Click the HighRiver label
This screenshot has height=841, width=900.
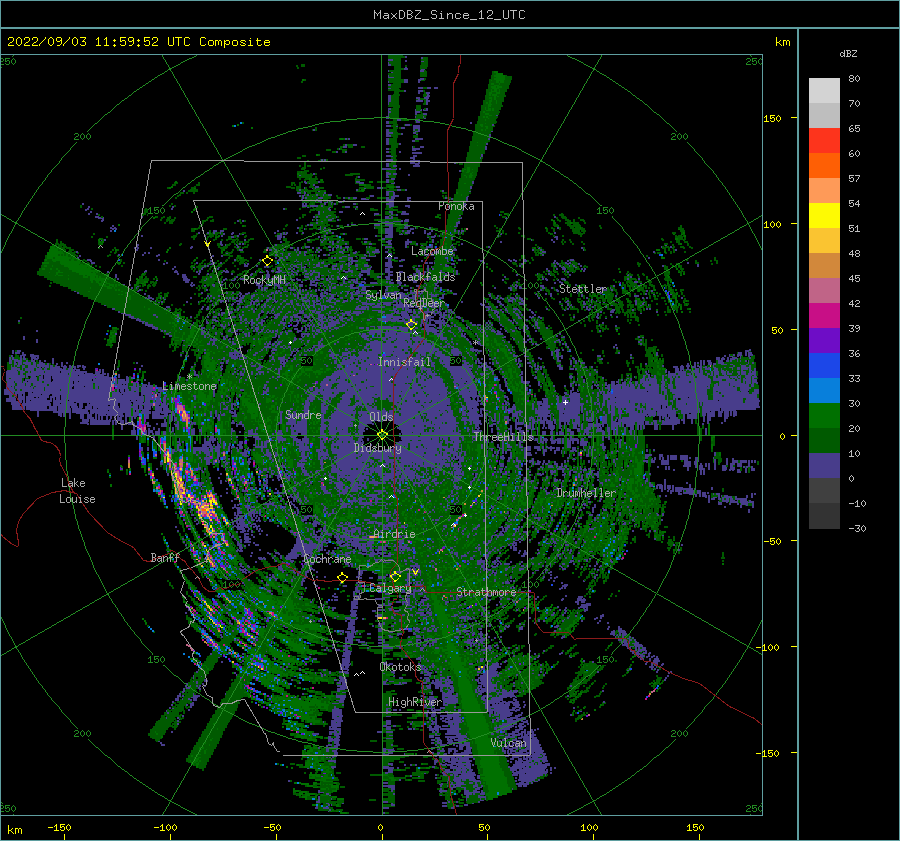click(415, 702)
